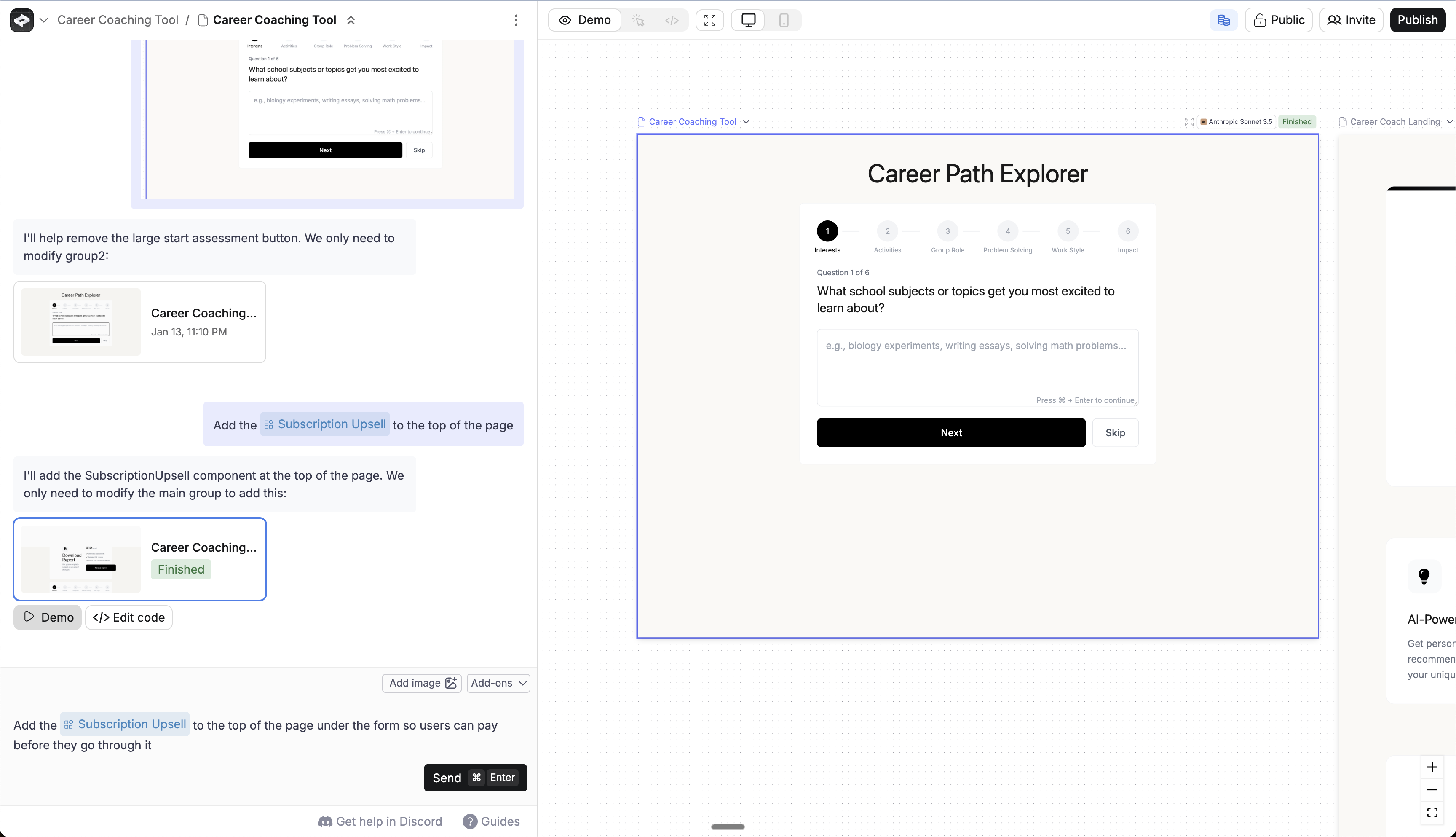Click the fullscreen expand icon in top toolbar

click(x=709, y=20)
